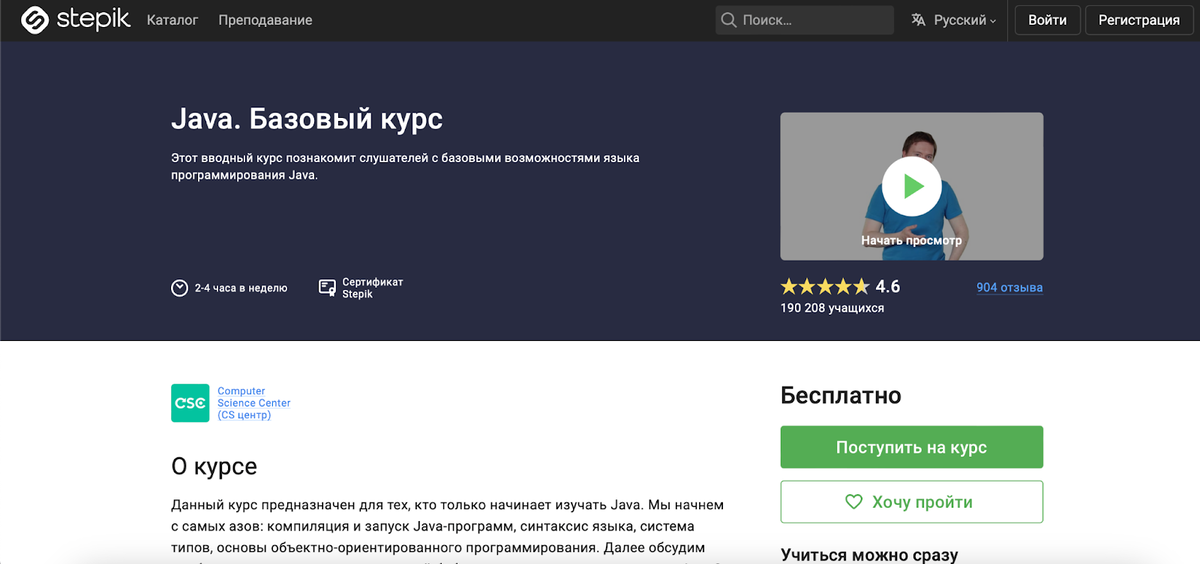Open the Русский language dropdown
Screen dimensions: 1200x564
click(953, 20)
